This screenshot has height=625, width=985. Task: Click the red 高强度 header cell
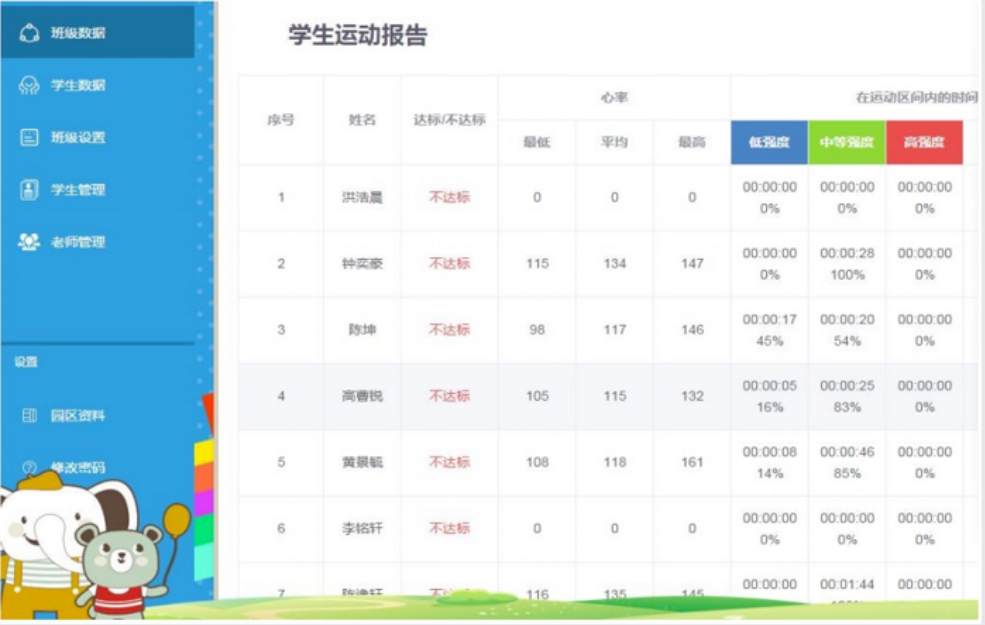coord(924,142)
